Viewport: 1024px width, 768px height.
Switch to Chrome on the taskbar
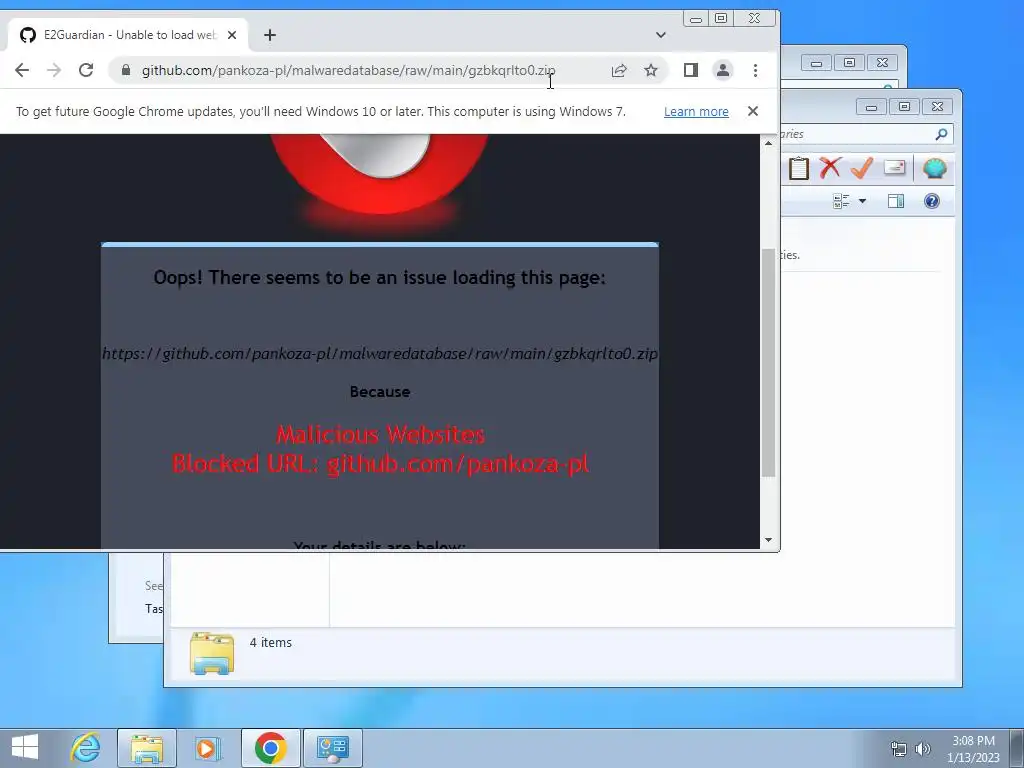(270, 748)
